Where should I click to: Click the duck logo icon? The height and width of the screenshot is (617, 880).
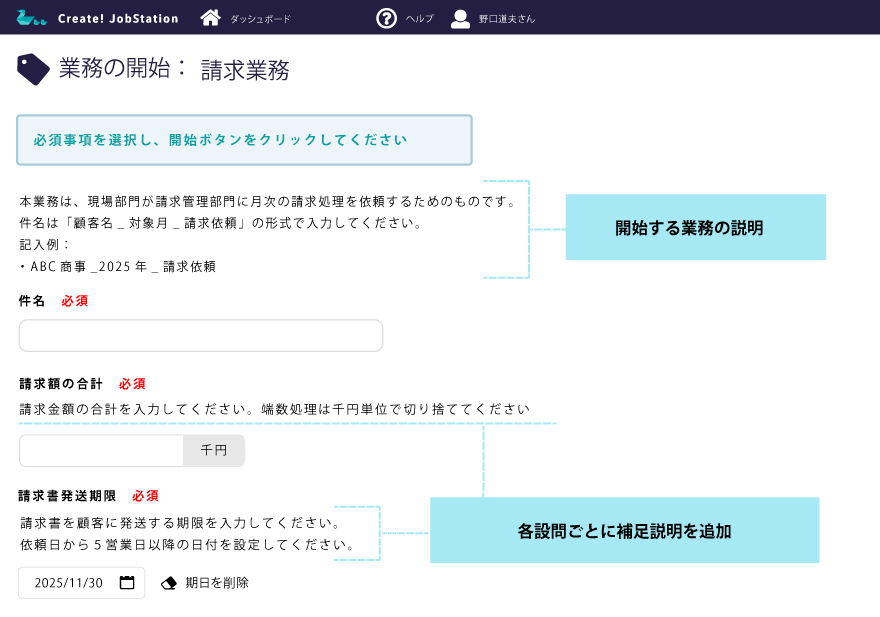tap(31, 18)
